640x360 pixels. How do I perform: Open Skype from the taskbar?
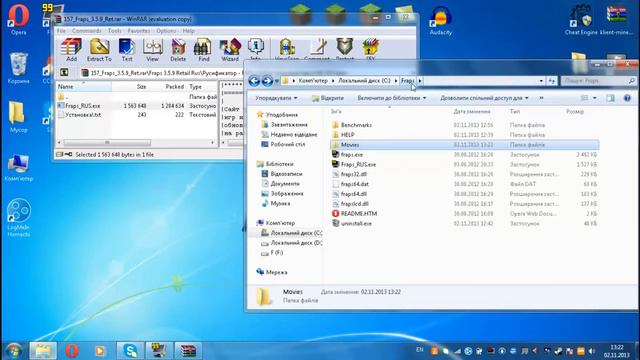130,351
